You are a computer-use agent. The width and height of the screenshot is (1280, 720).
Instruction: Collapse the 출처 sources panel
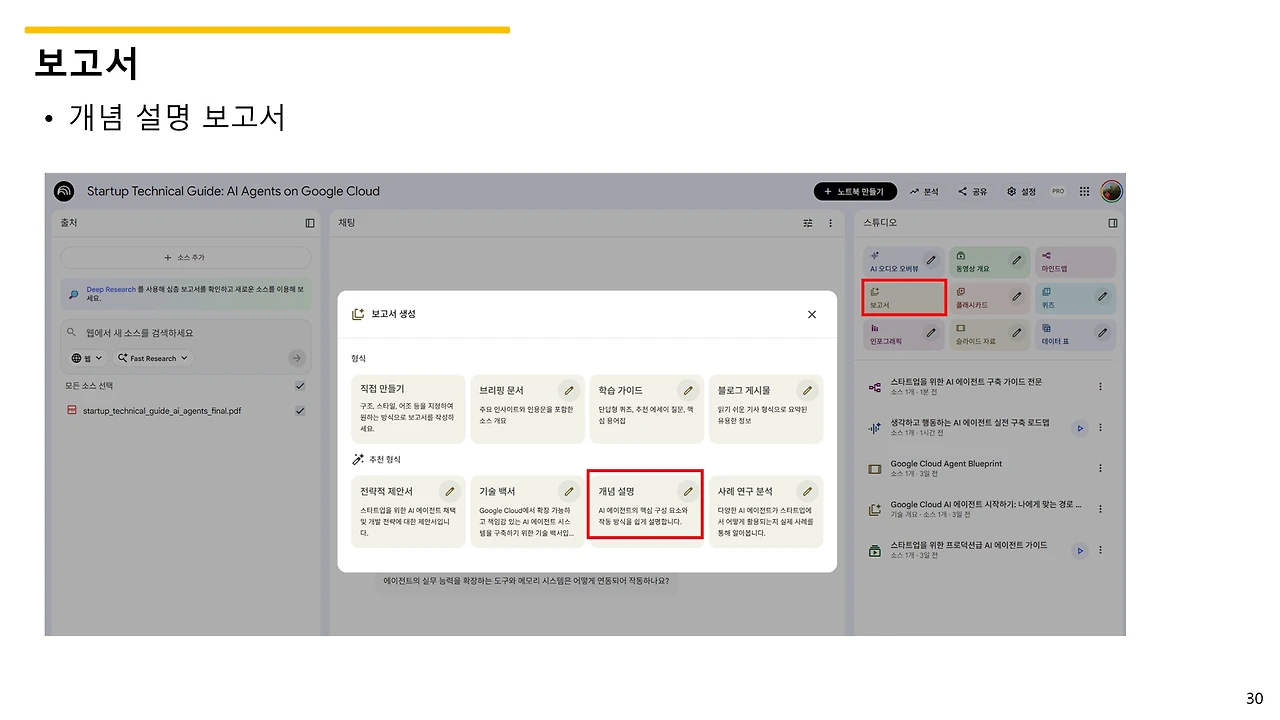(x=310, y=223)
